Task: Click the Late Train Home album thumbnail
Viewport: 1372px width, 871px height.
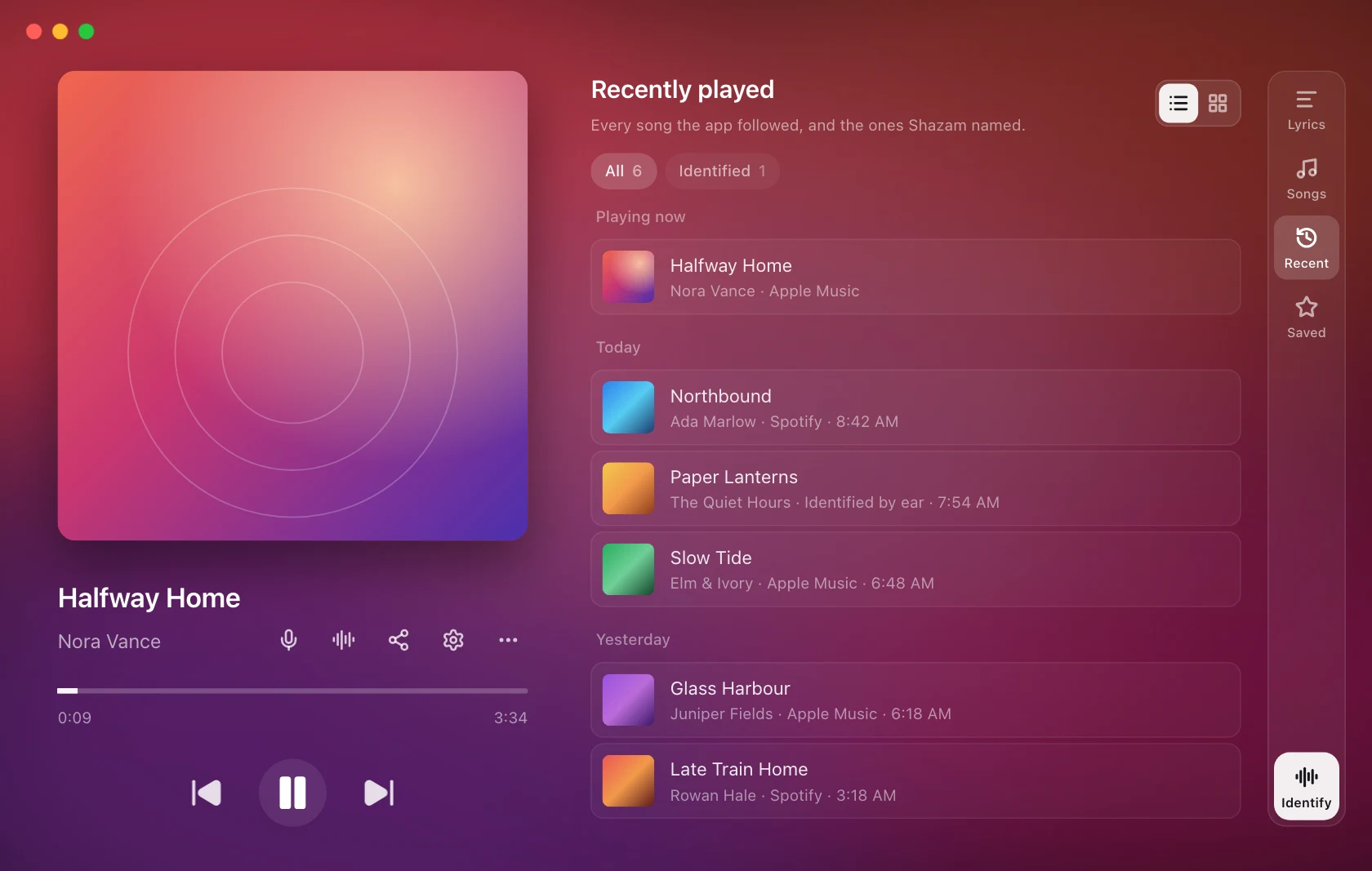Action: [628, 780]
